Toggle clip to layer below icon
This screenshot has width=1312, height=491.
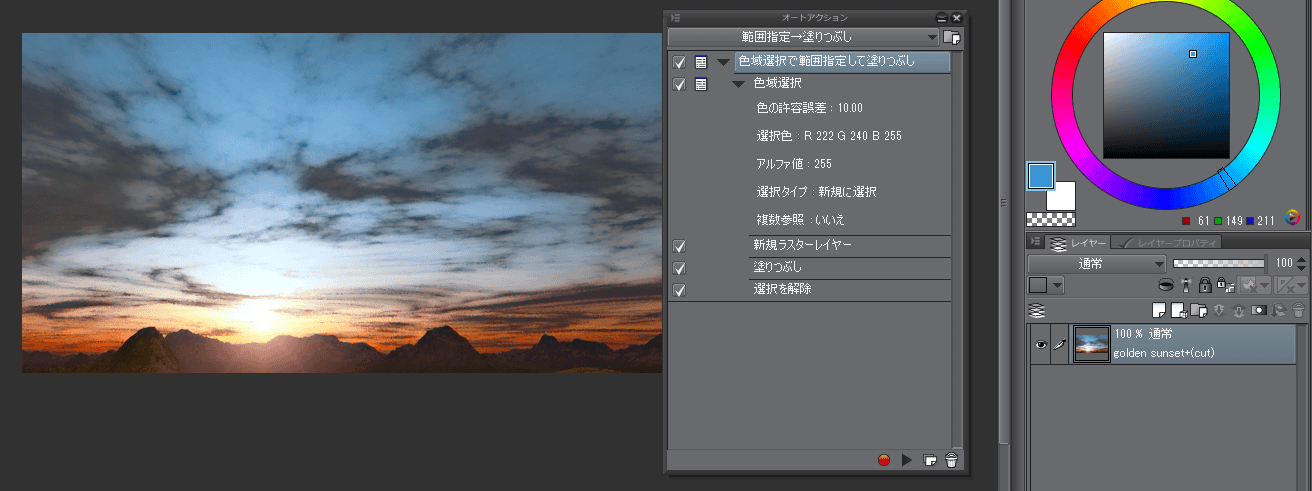pyautogui.click(x=1166, y=285)
